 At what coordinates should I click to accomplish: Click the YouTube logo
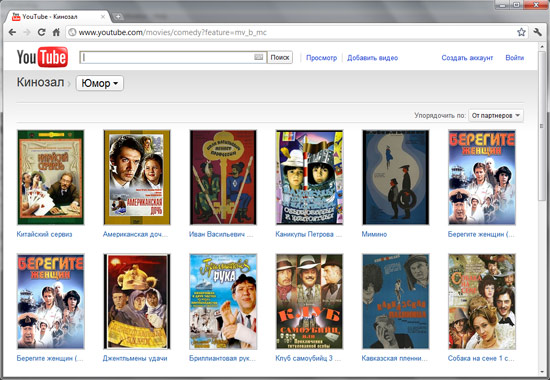[x=42, y=57]
